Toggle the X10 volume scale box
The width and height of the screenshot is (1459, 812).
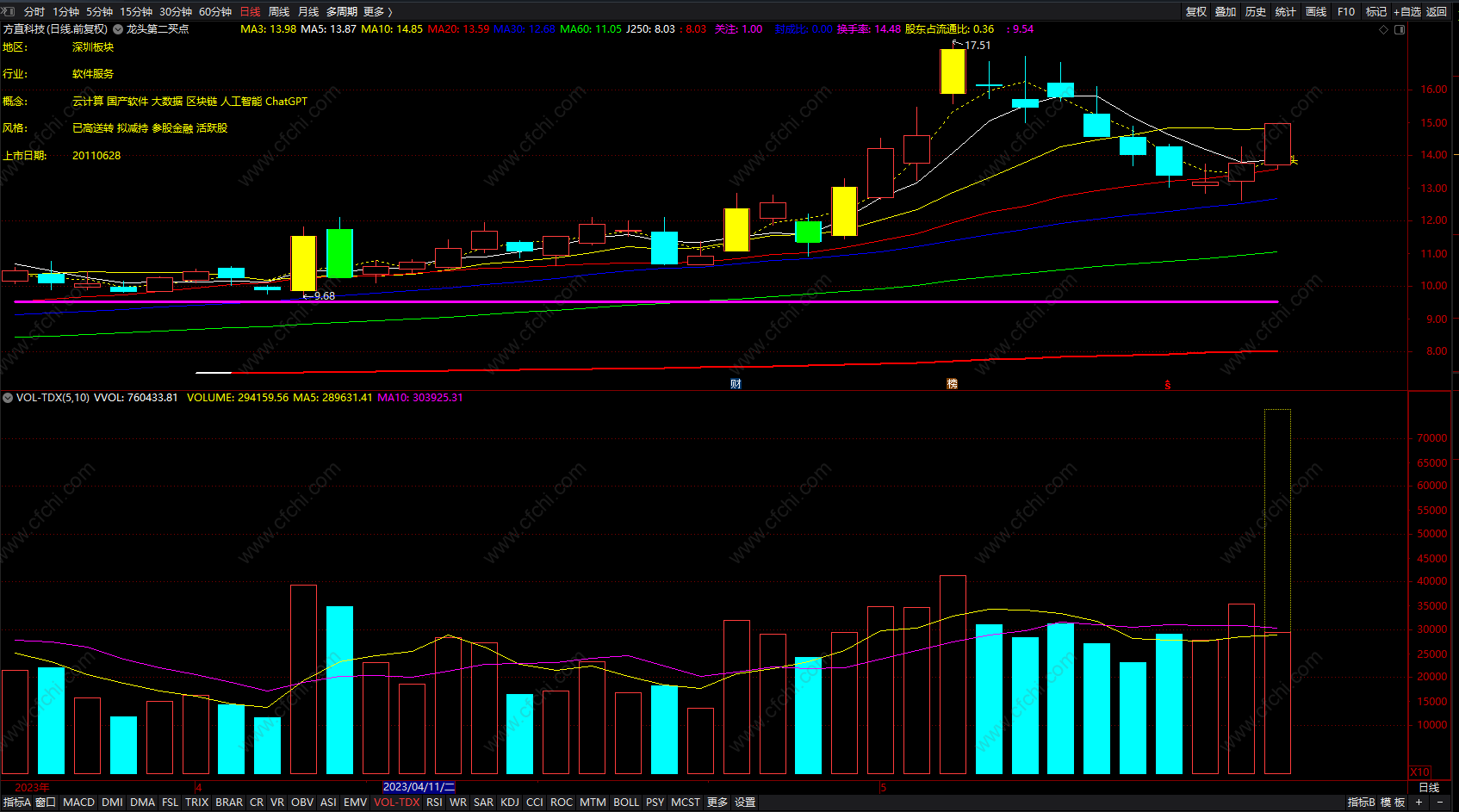[1419, 772]
